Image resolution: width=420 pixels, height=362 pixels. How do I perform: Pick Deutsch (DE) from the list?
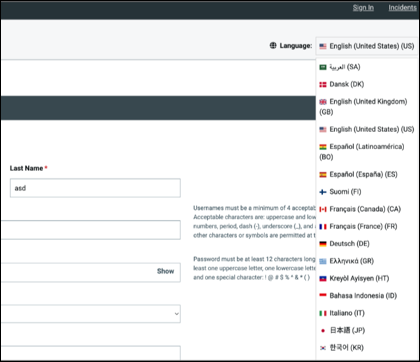(x=366, y=244)
